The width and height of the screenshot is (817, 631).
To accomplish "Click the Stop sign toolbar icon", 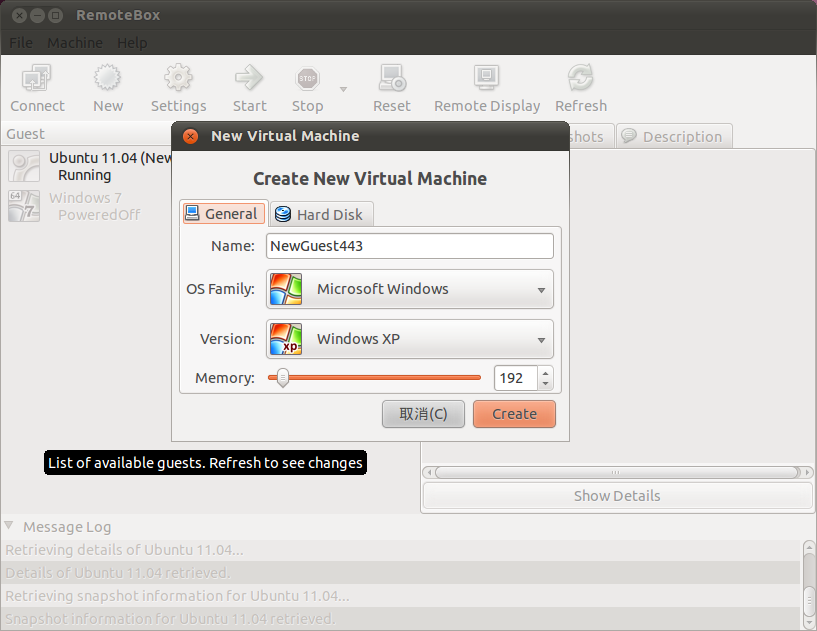I will coord(307,79).
